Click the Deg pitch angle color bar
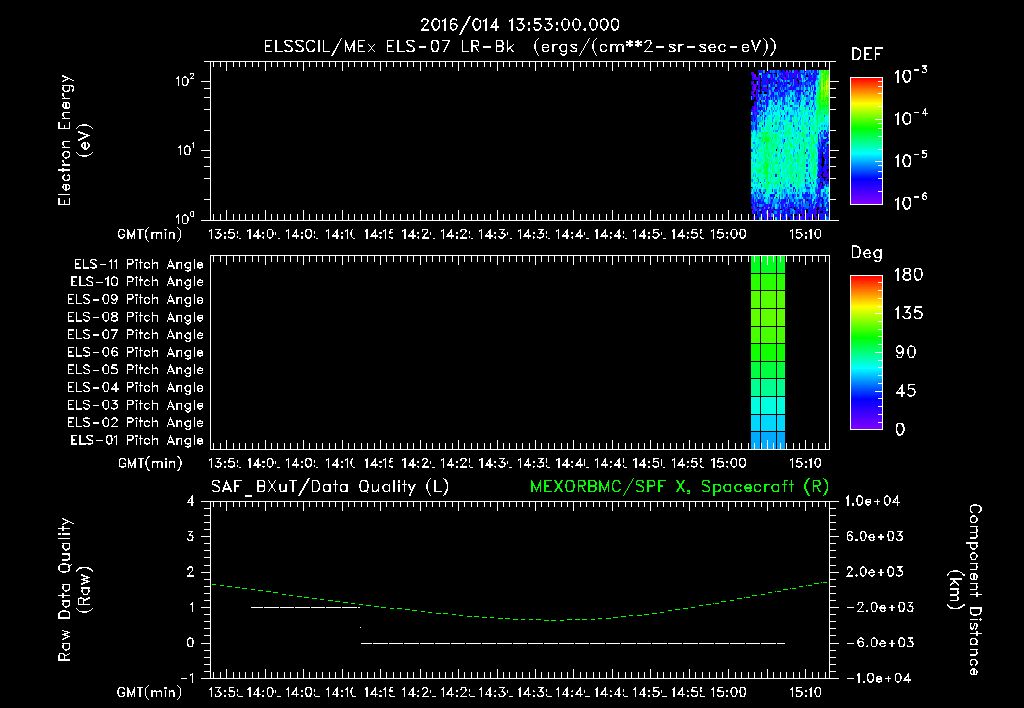1024x708 pixels. click(x=866, y=353)
